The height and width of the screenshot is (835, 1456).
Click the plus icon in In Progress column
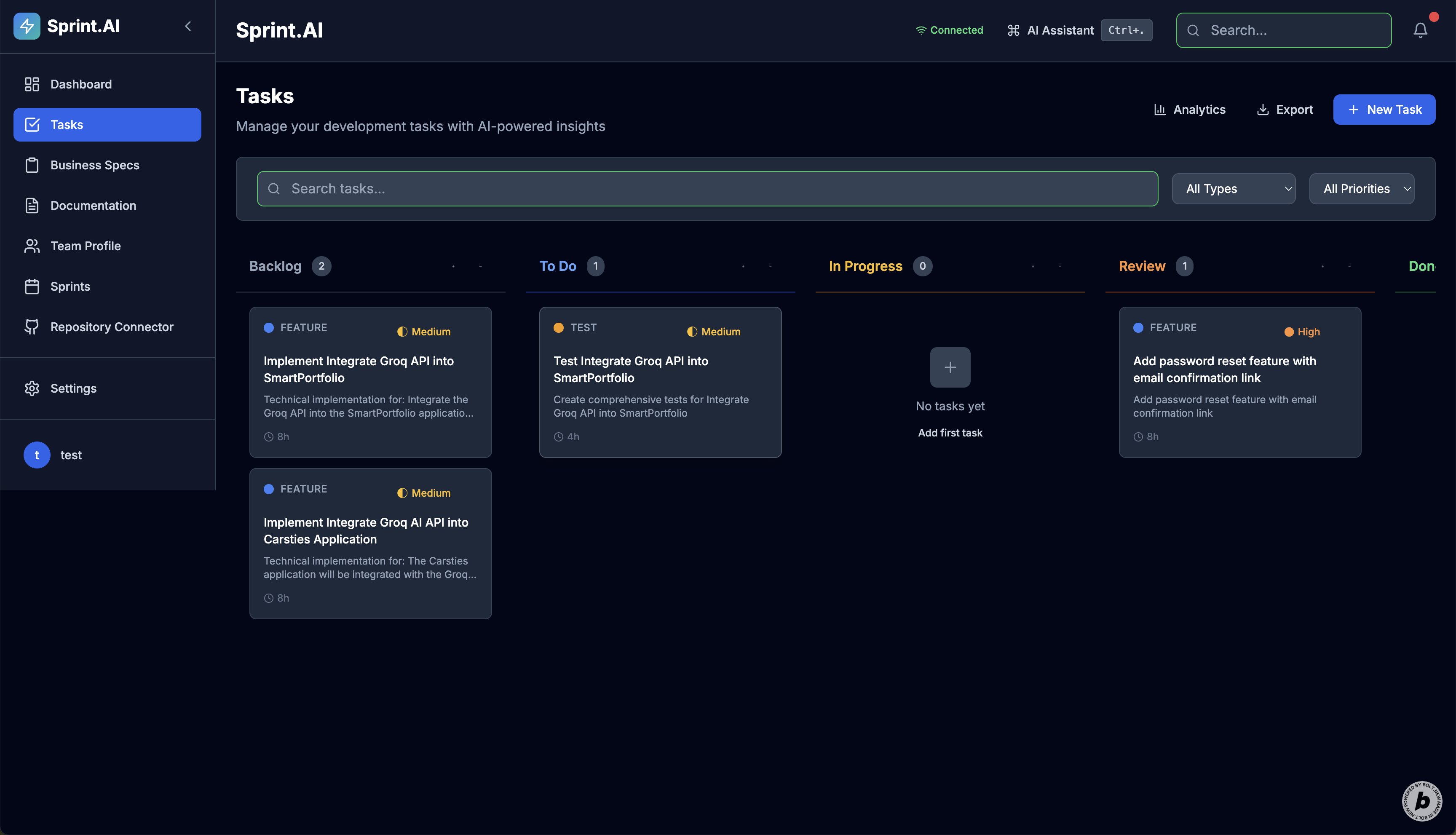[x=950, y=367]
